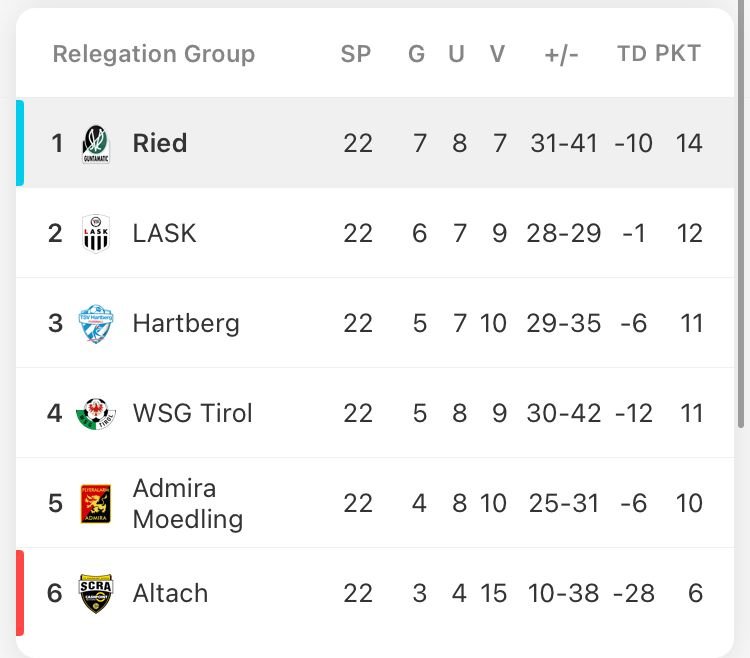Select Ried's 31-41 goal record

coord(564,143)
